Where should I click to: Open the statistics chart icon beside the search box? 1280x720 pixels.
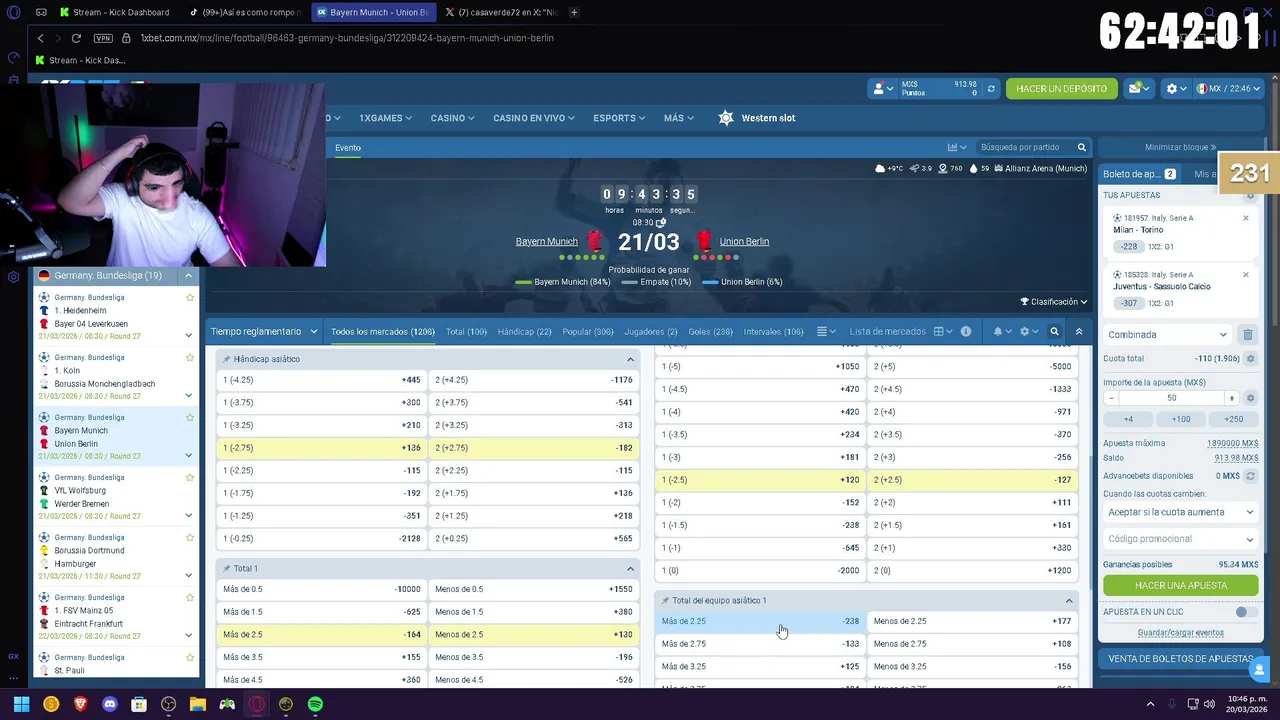[957, 147]
